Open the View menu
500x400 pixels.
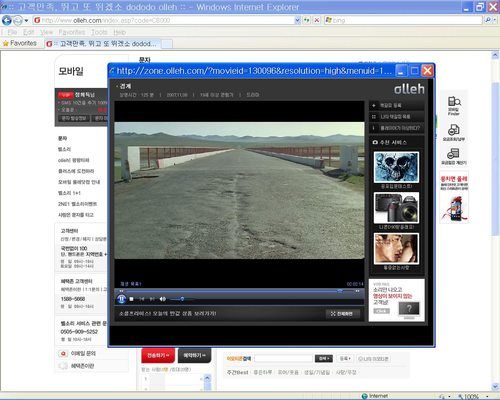point(47,32)
